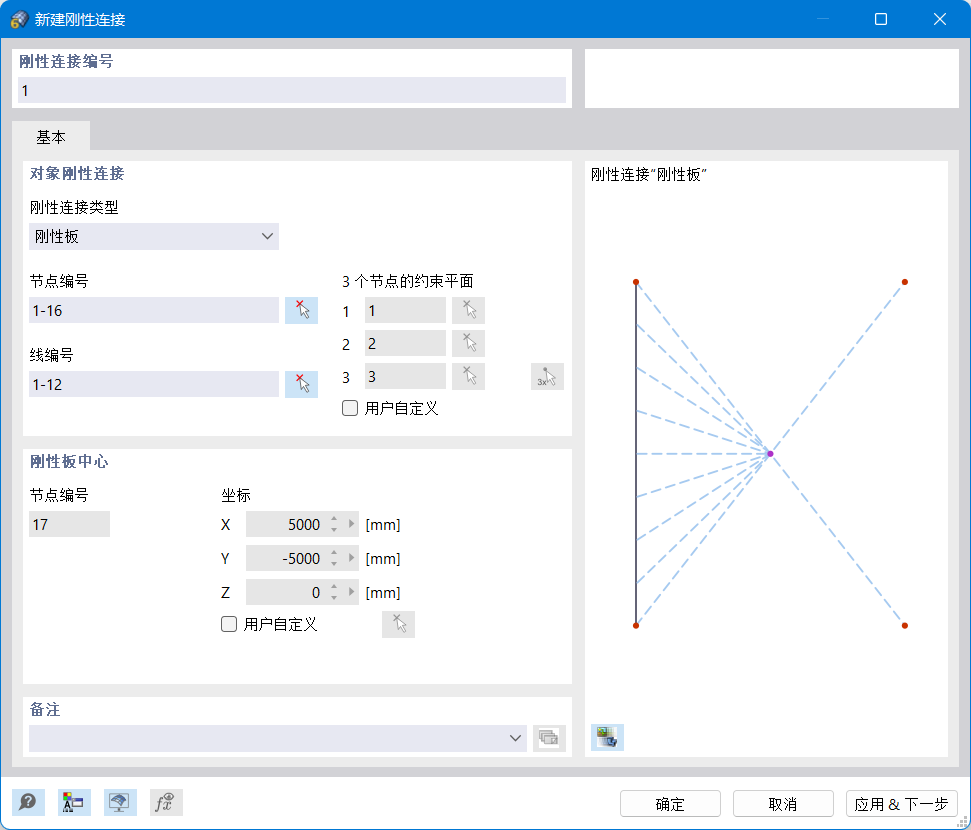Click constraint plane node 3 field
Image resolution: width=971 pixels, height=830 pixels.
405,376
